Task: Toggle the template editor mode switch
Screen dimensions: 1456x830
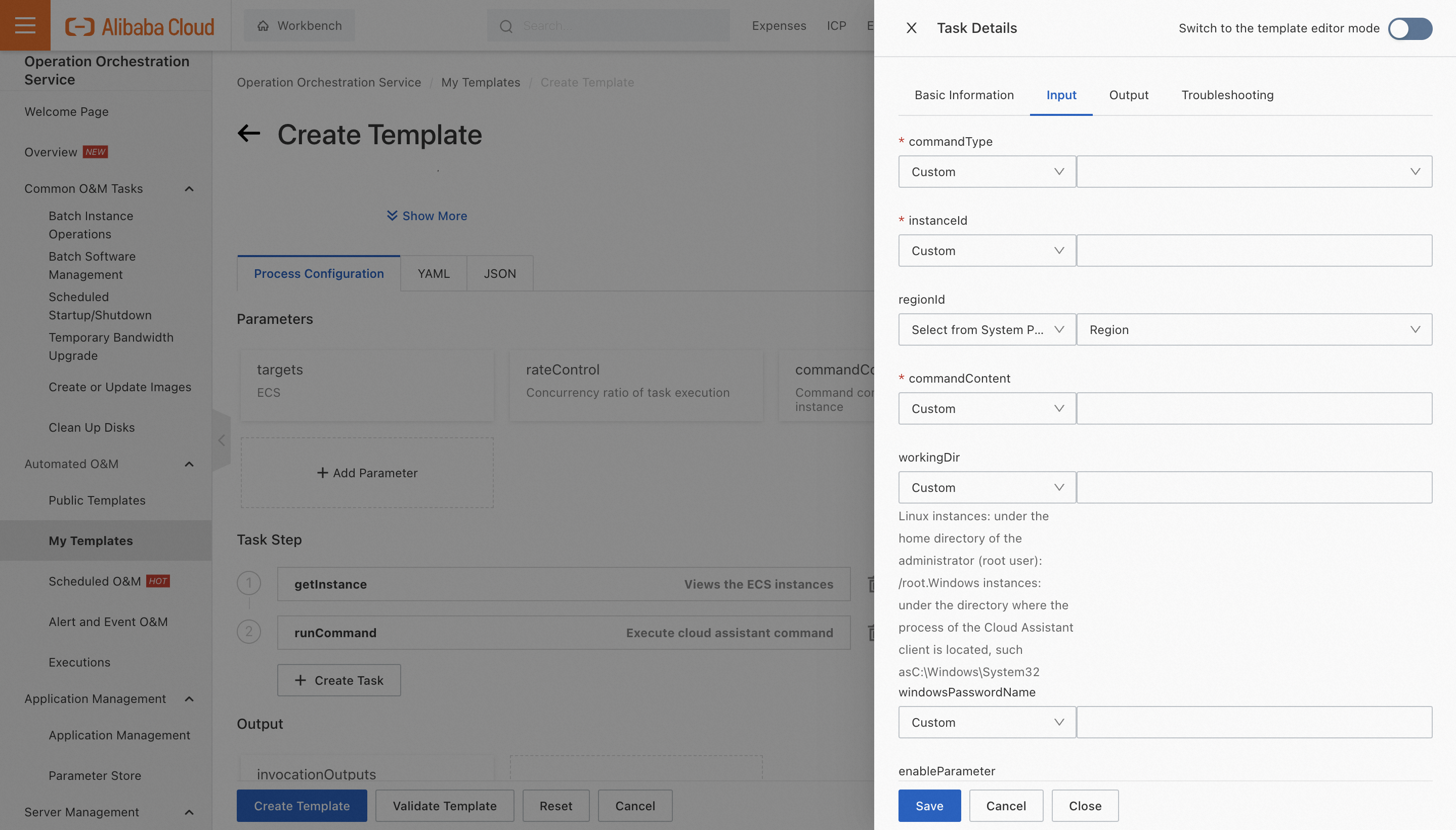Action: (1409, 28)
